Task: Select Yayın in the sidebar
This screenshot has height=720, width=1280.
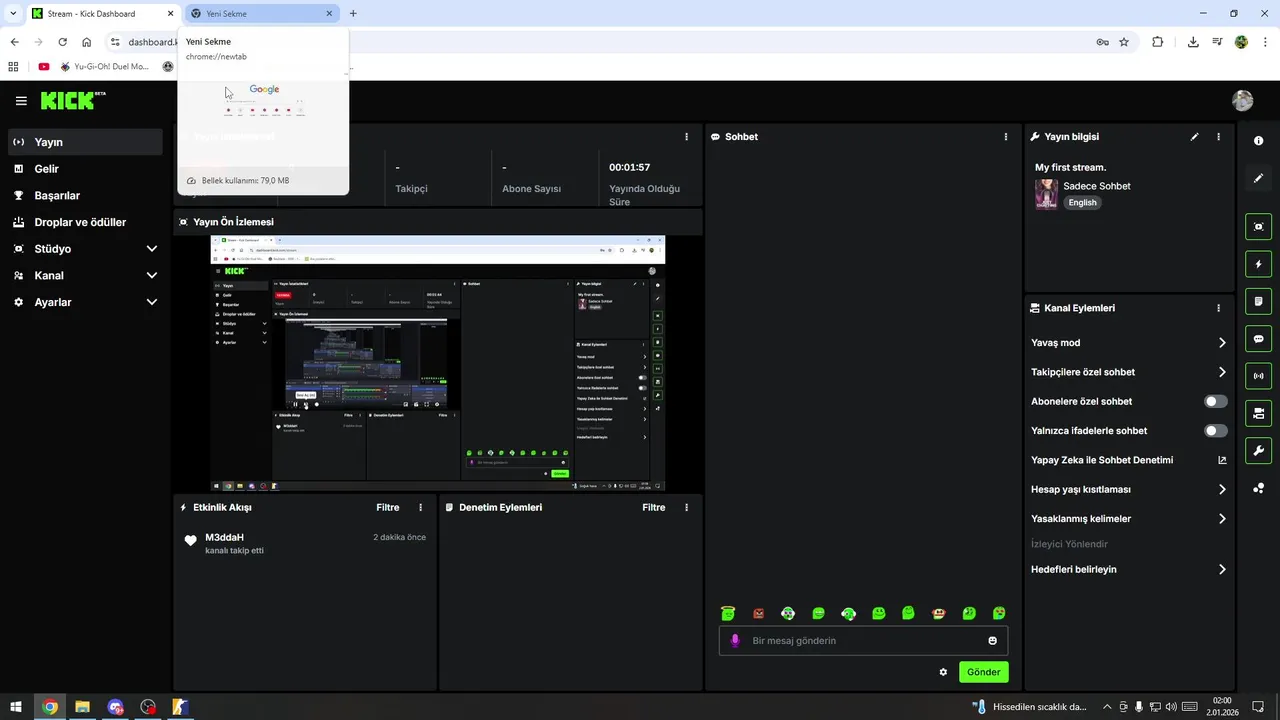Action: coord(85,142)
